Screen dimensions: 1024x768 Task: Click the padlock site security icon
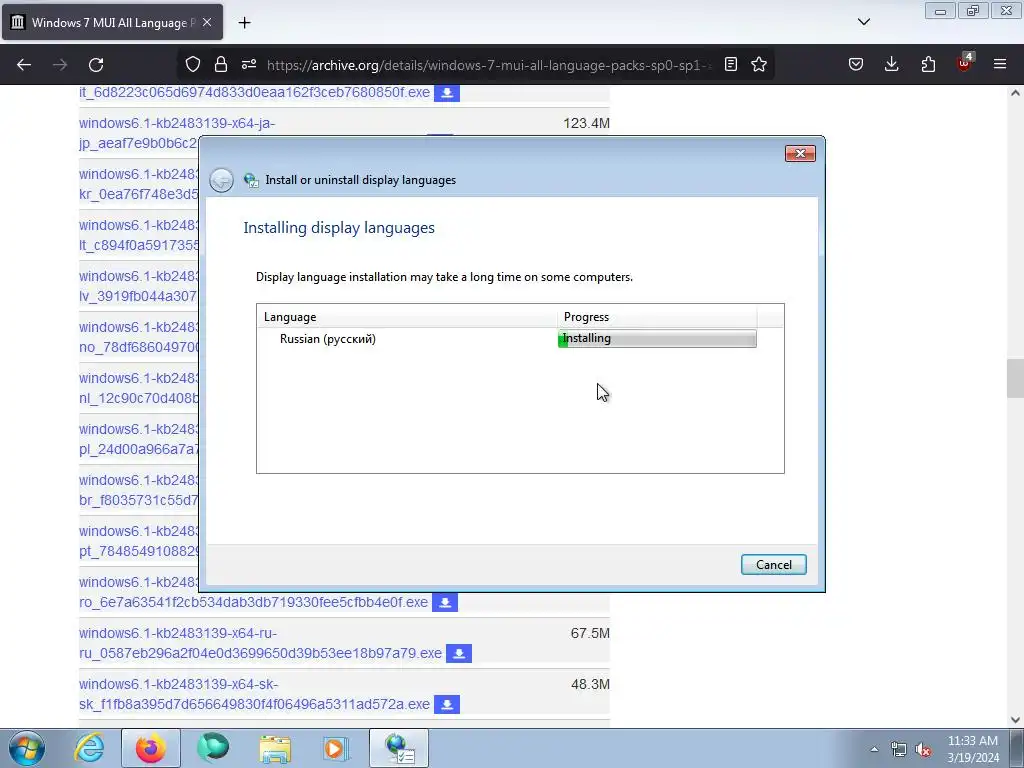[221, 64]
